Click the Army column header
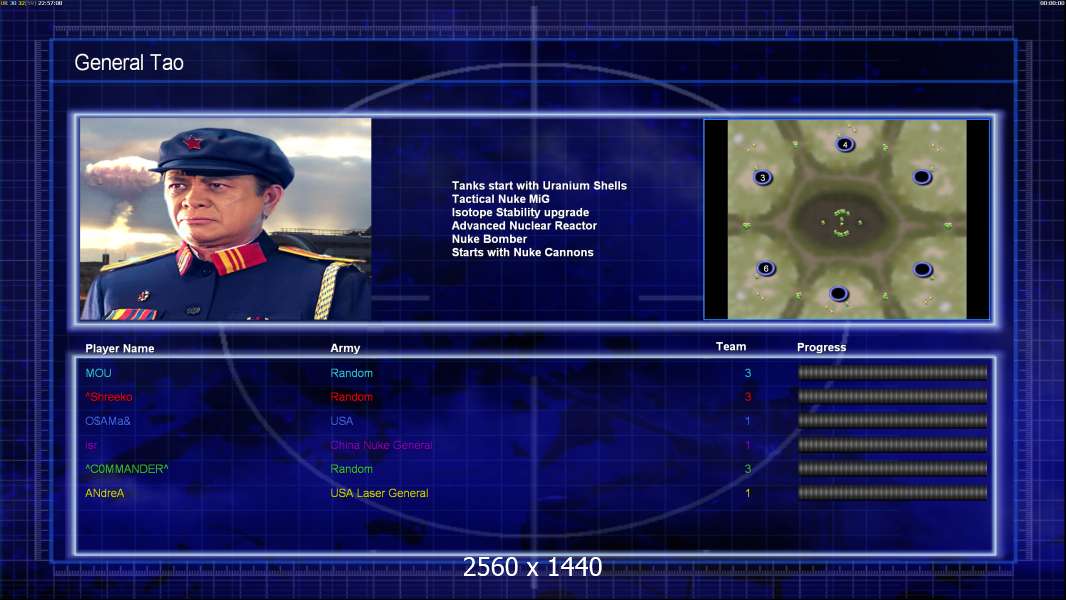Image resolution: width=1066 pixels, height=600 pixels. [345, 348]
